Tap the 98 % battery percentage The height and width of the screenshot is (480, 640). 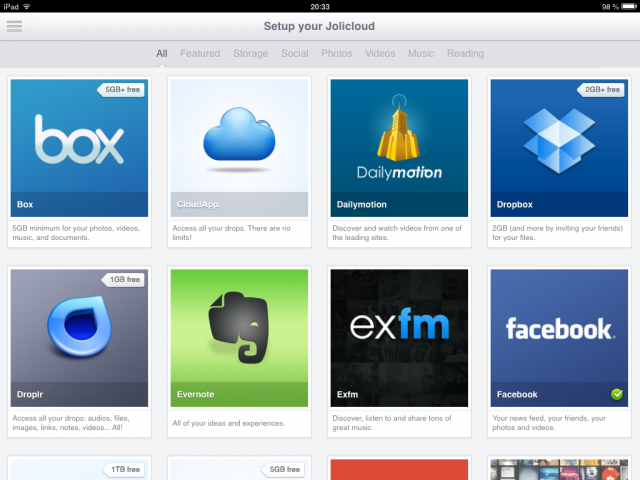pyautogui.click(x=610, y=7)
